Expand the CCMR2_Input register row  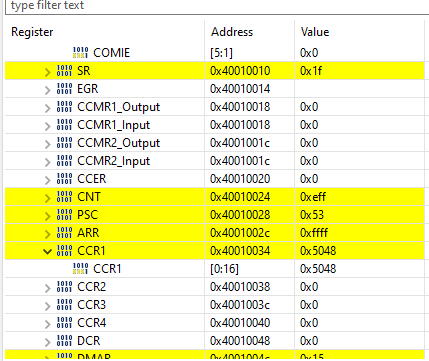pyautogui.click(x=48, y=162)
